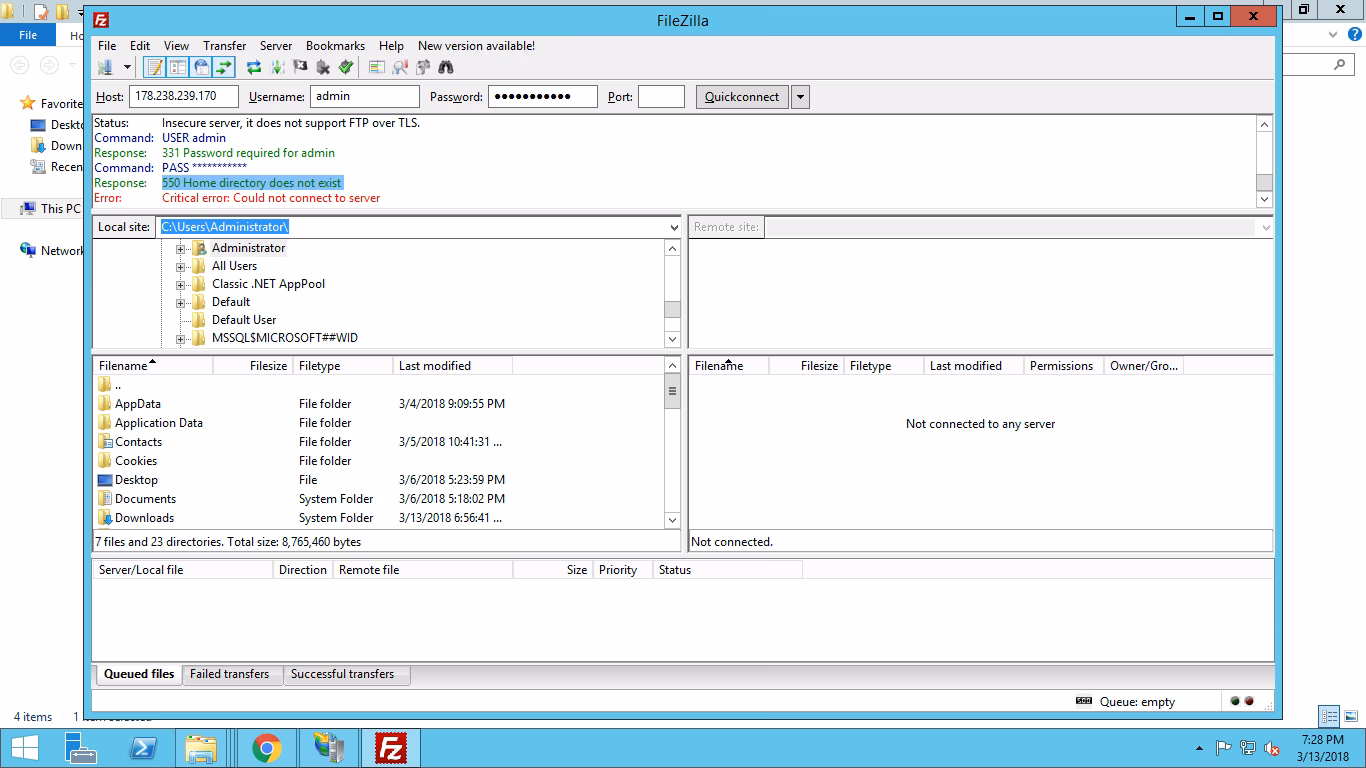Toggle the transfer queue display
This screenshot has height=768, width=1366.
coord(224,68)
